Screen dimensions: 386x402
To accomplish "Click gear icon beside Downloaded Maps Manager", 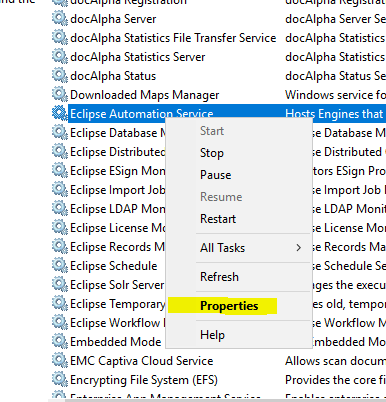I will pyautogui.click(x=60, y=95).
